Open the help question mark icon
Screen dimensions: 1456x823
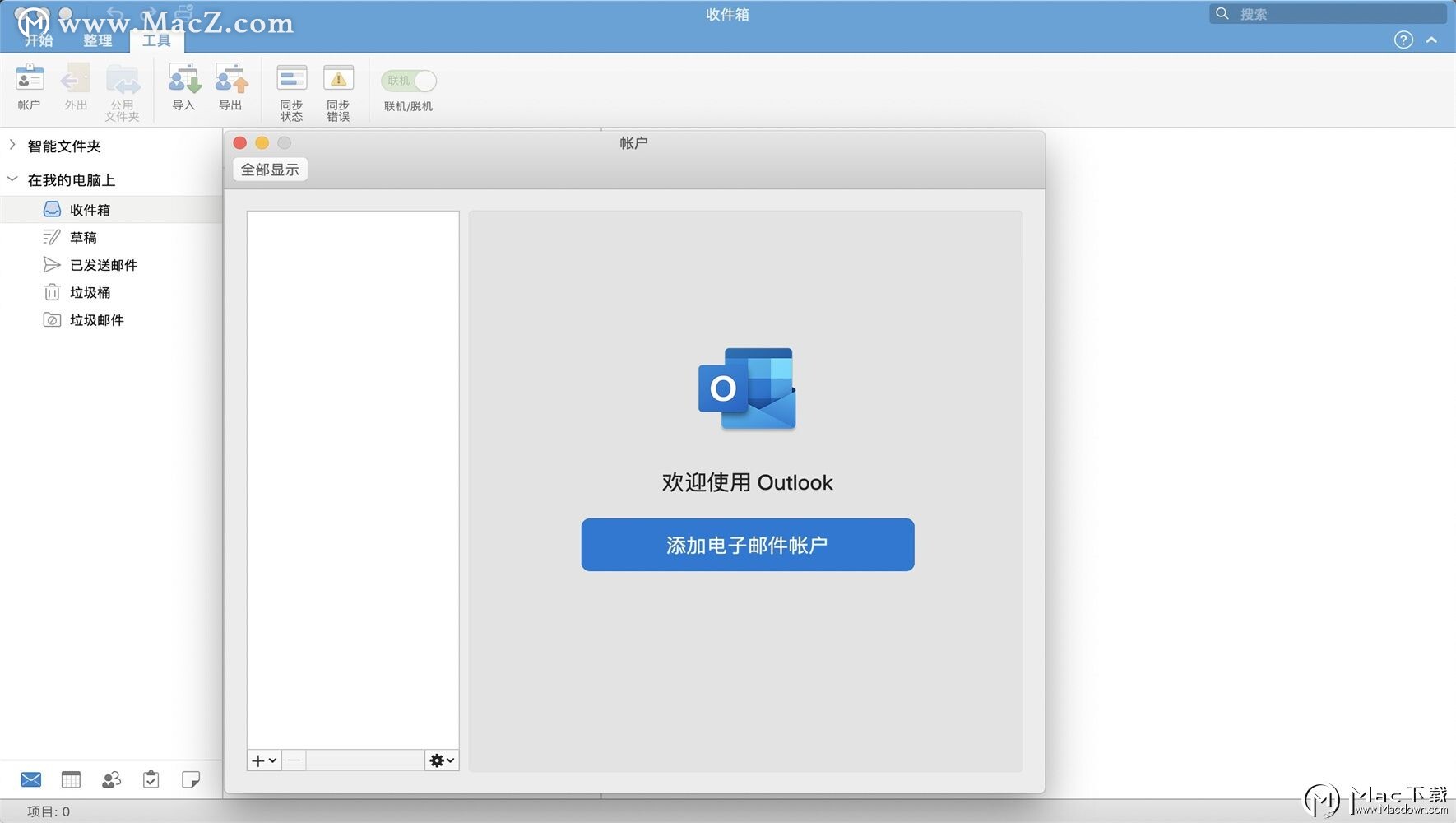tap(1403, 40)
